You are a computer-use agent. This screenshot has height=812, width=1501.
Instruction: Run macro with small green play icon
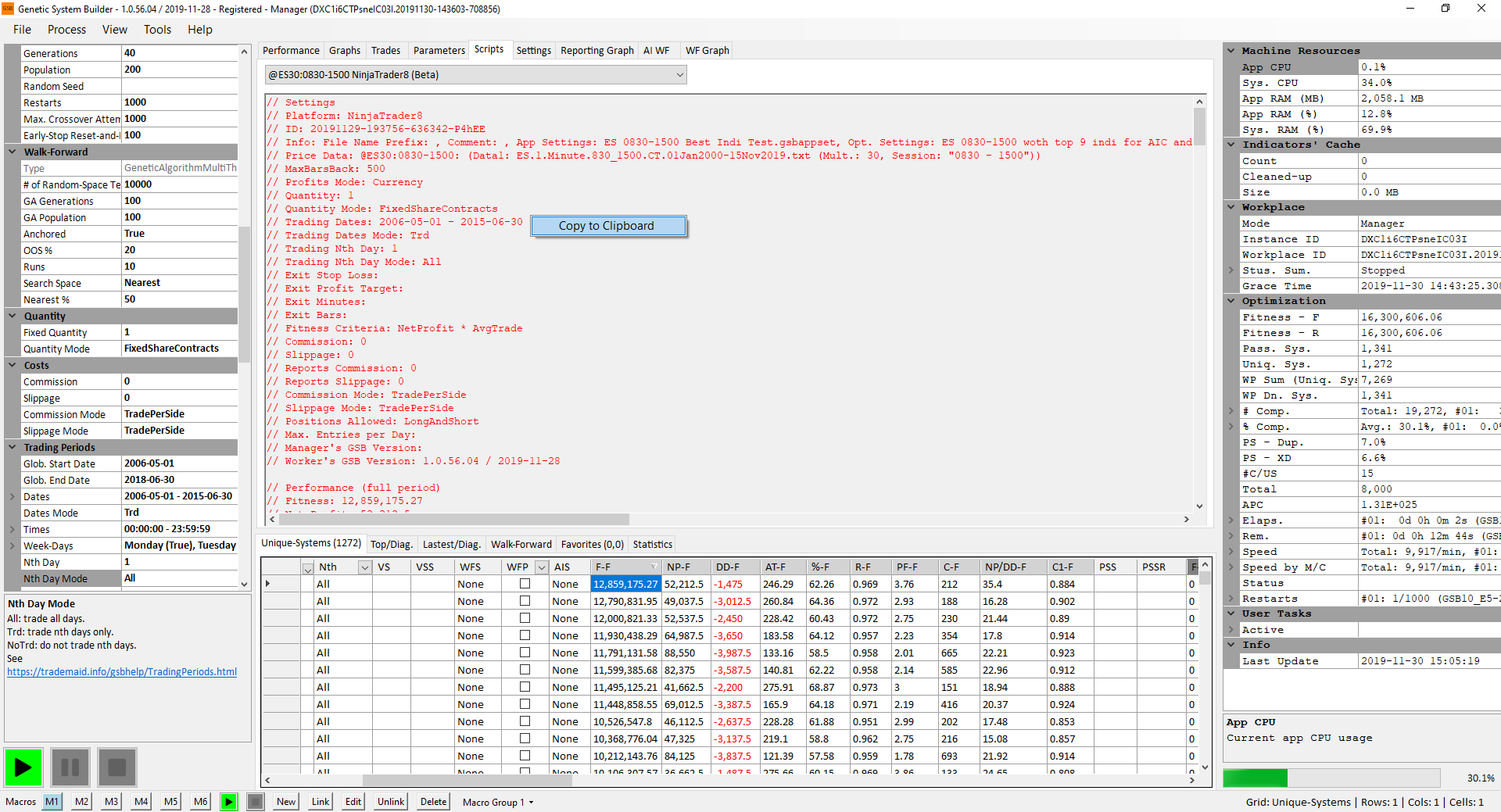tap(228, 802)
